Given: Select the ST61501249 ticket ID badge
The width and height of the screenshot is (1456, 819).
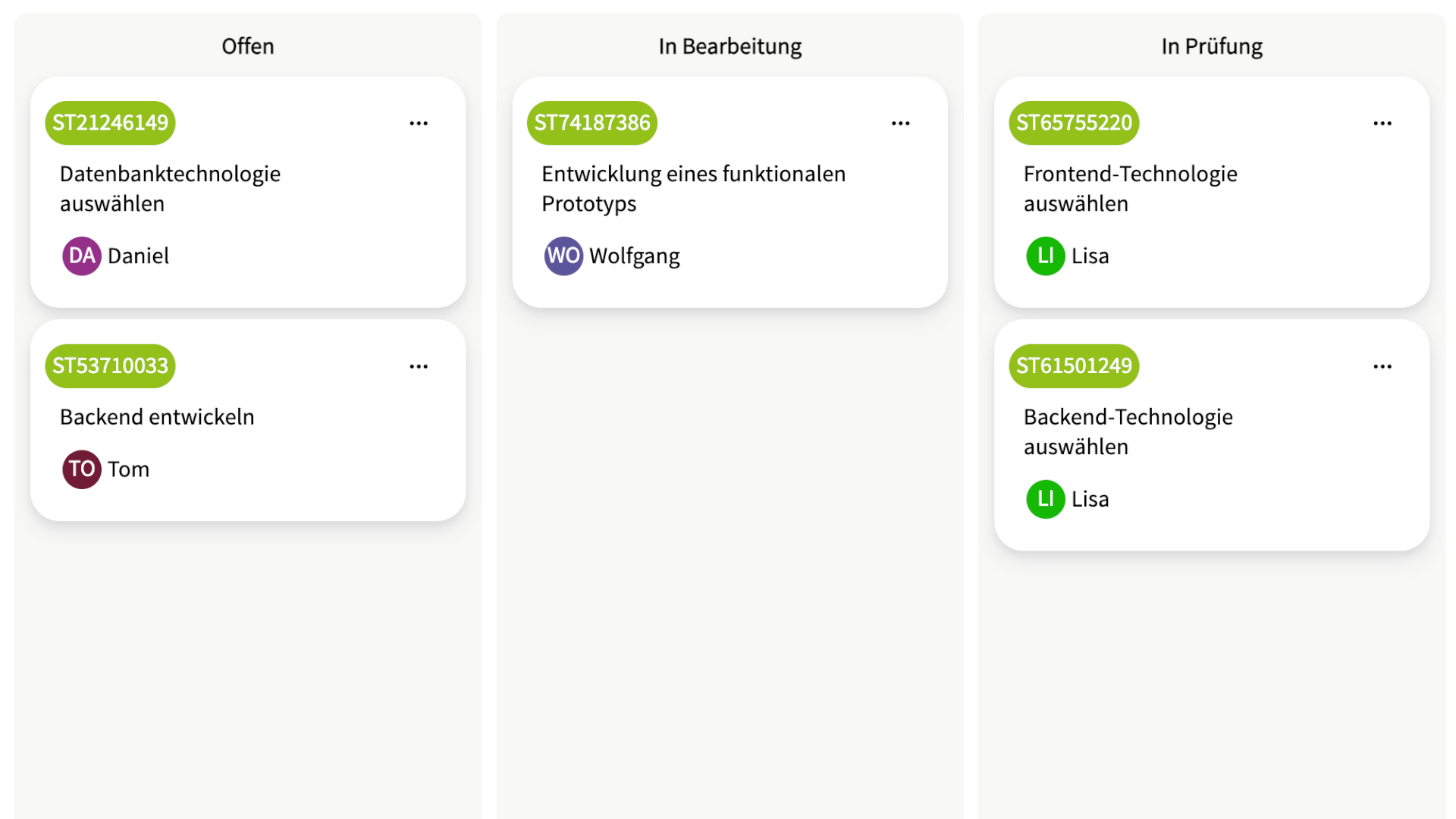Looking at the screenshot, I should [x=1074, y=366].
